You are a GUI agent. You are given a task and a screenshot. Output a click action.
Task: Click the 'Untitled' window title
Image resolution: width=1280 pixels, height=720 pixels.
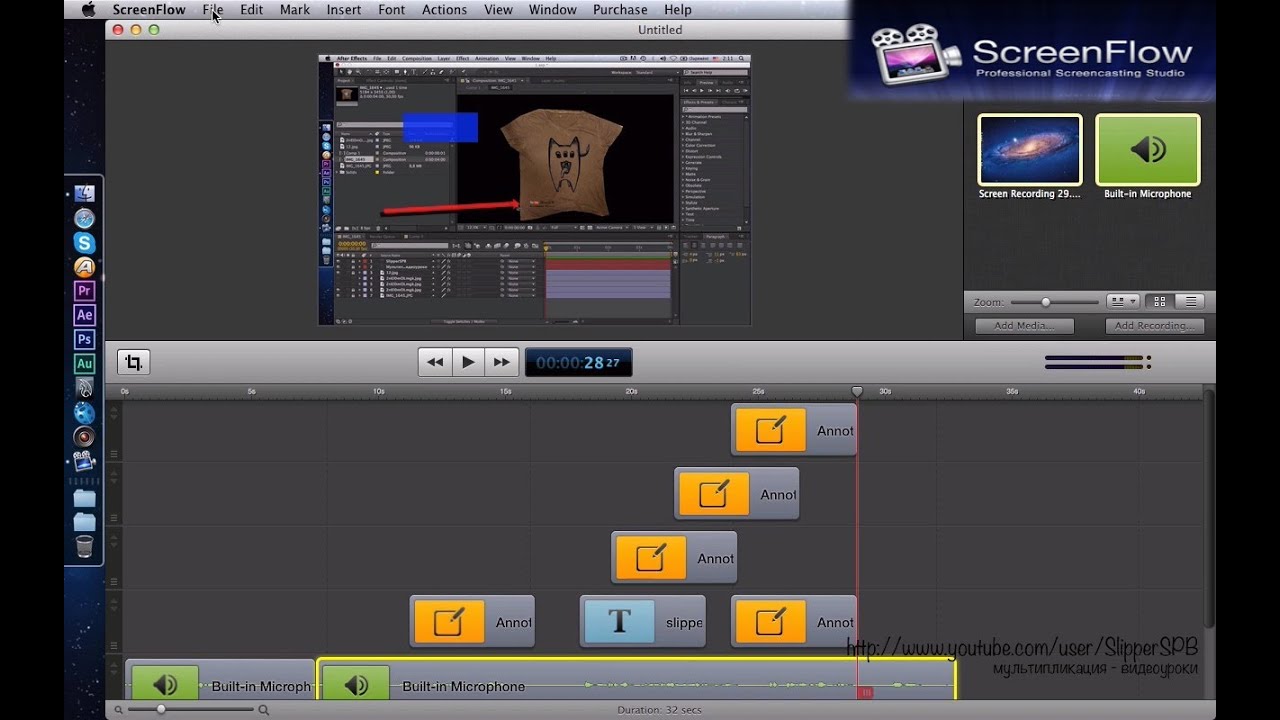point(660,30)
